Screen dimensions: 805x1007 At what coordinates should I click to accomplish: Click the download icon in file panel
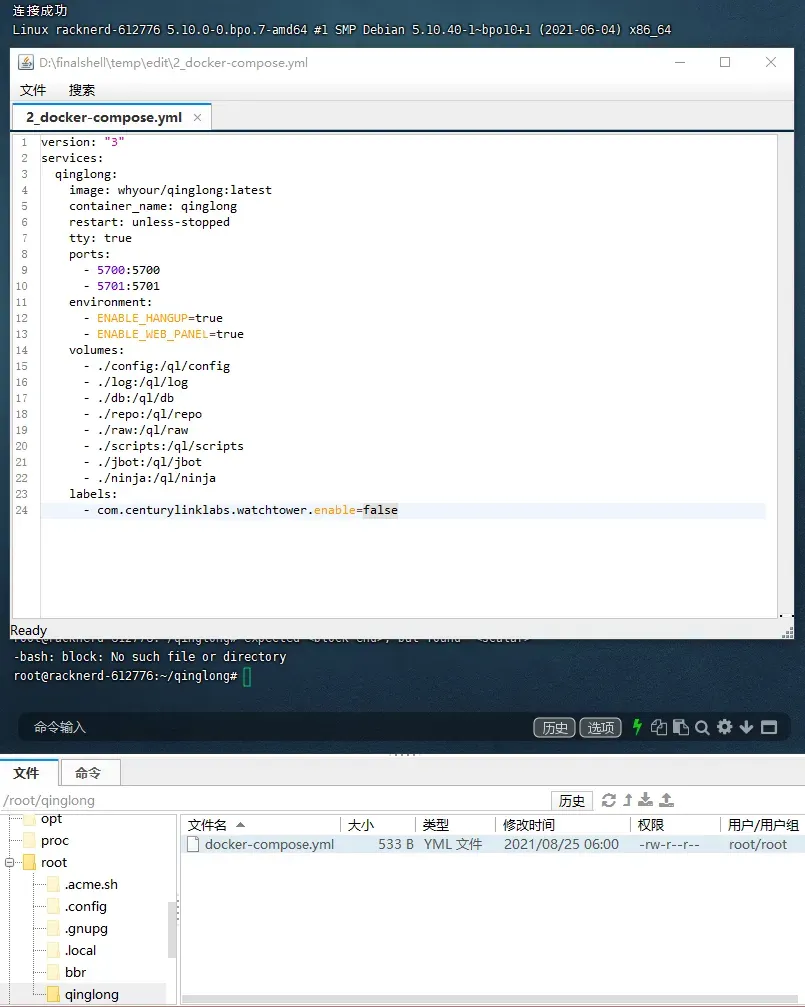646,800
